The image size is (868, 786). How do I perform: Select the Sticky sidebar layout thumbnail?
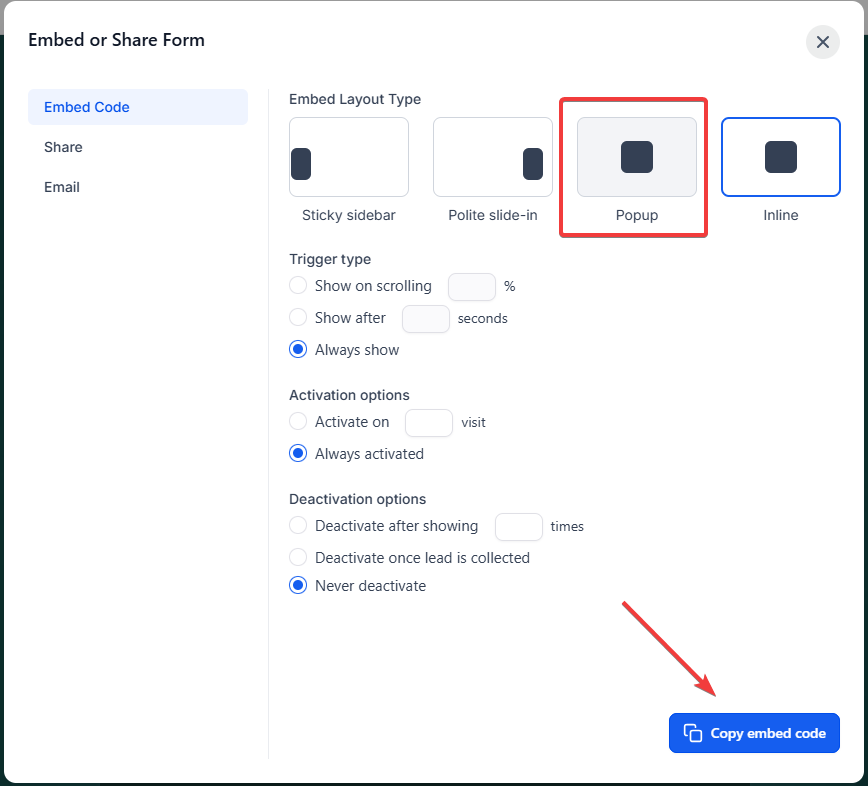click(349, 157)
